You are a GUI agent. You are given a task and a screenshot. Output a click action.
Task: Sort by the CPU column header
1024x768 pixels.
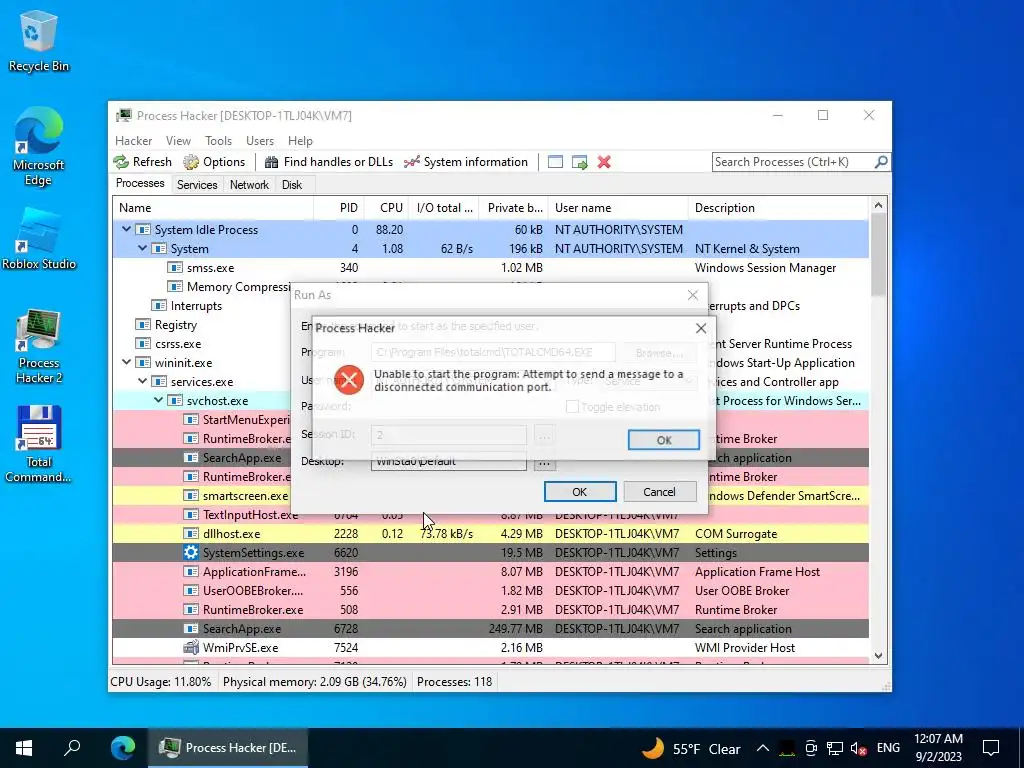pyautogui.click(x=386, y=208)
